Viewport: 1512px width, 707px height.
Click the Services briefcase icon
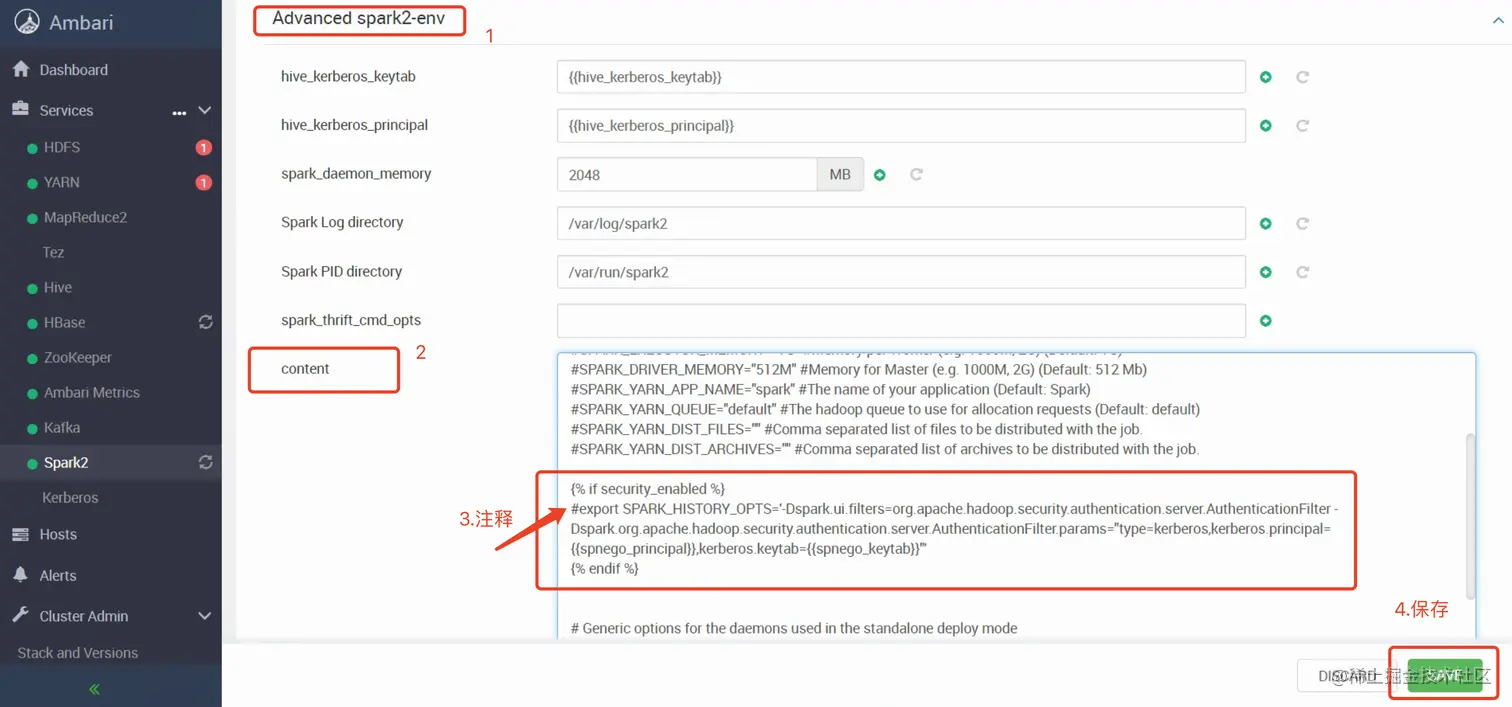pos(20,110)
